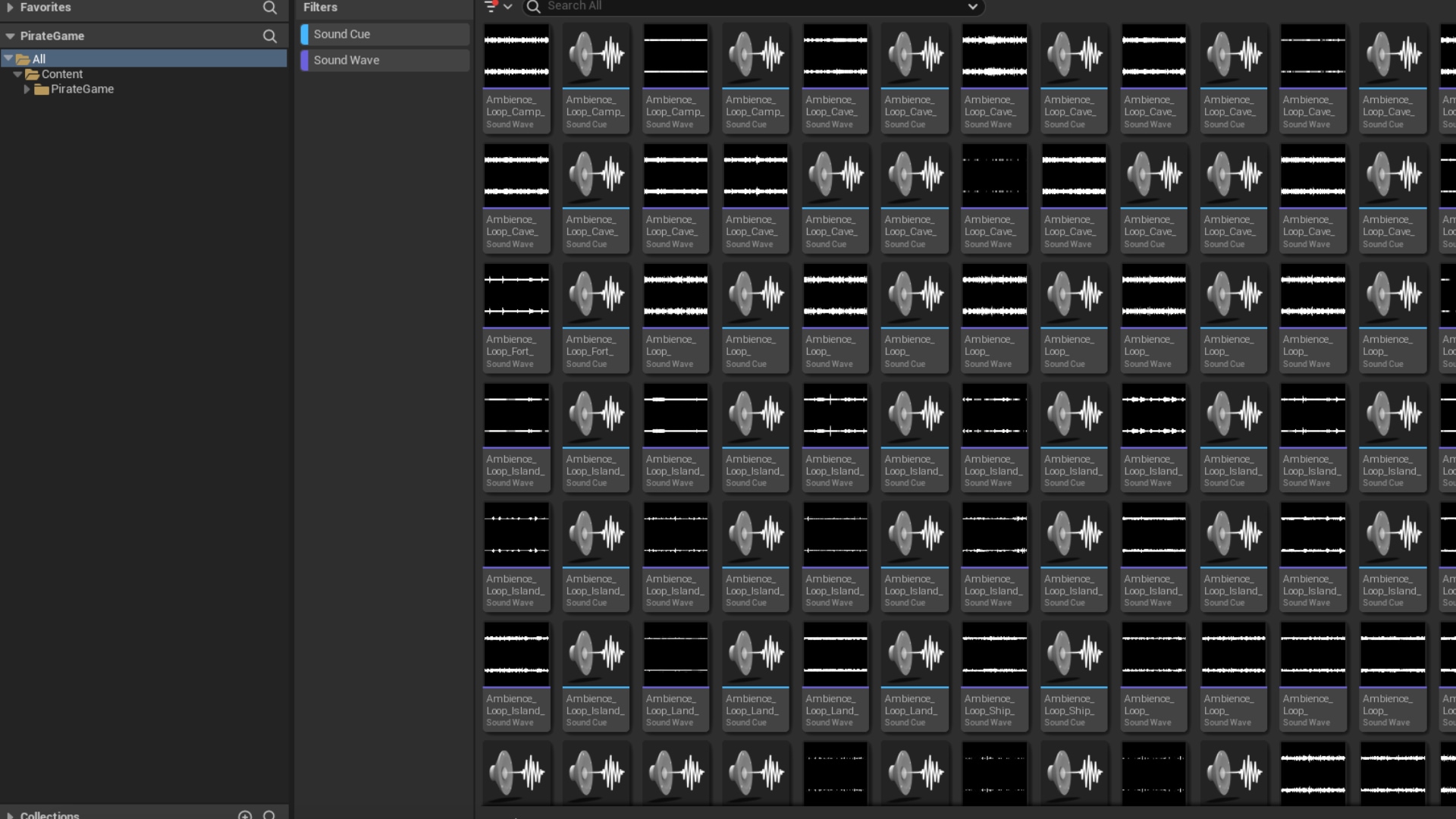Select the Ambience_Loop_Fort Sound Cue speaker icon
Screen dimensions: 1456x819
tap(596, 294)
